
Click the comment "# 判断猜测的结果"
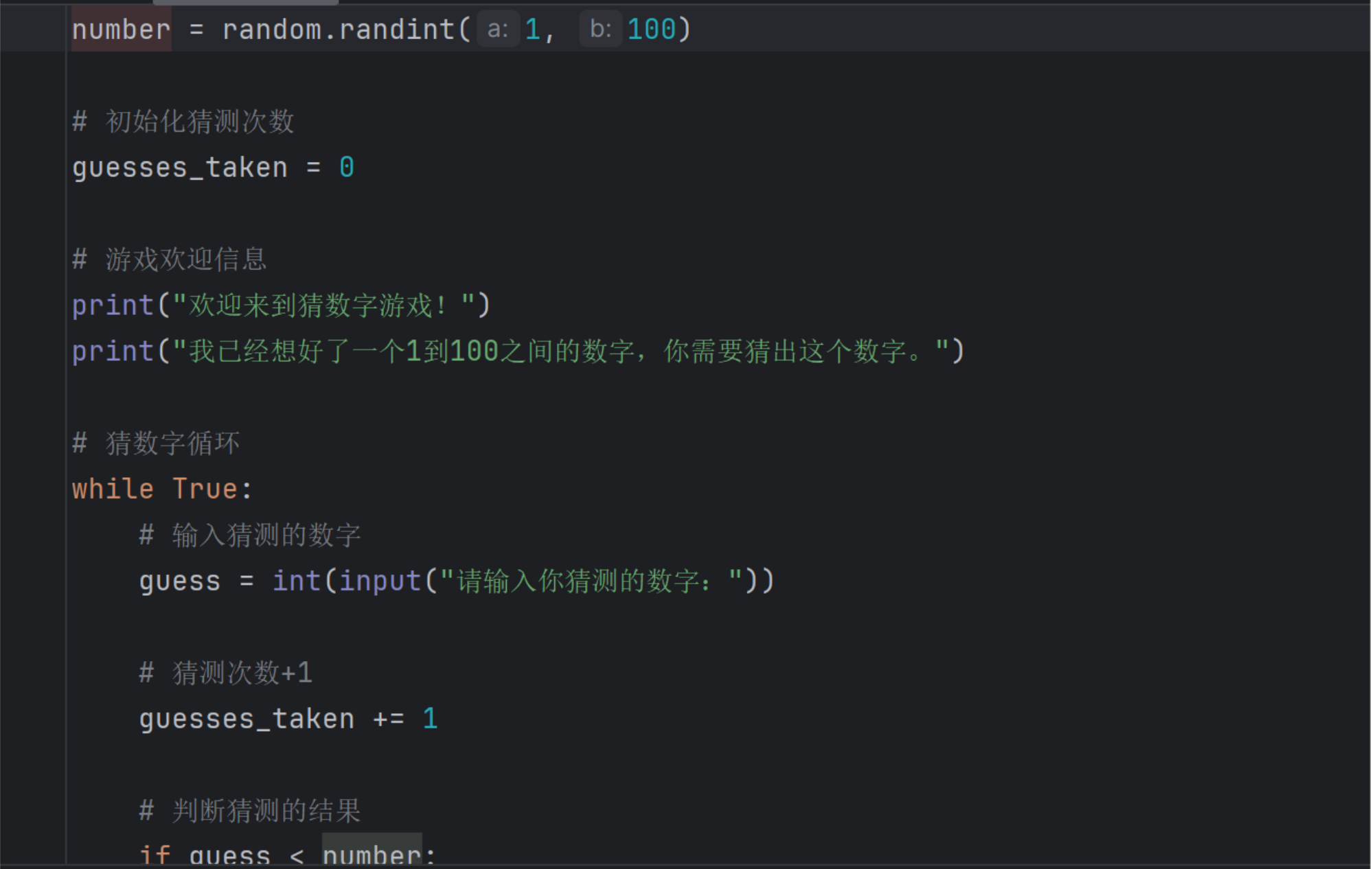pos(250,811)
